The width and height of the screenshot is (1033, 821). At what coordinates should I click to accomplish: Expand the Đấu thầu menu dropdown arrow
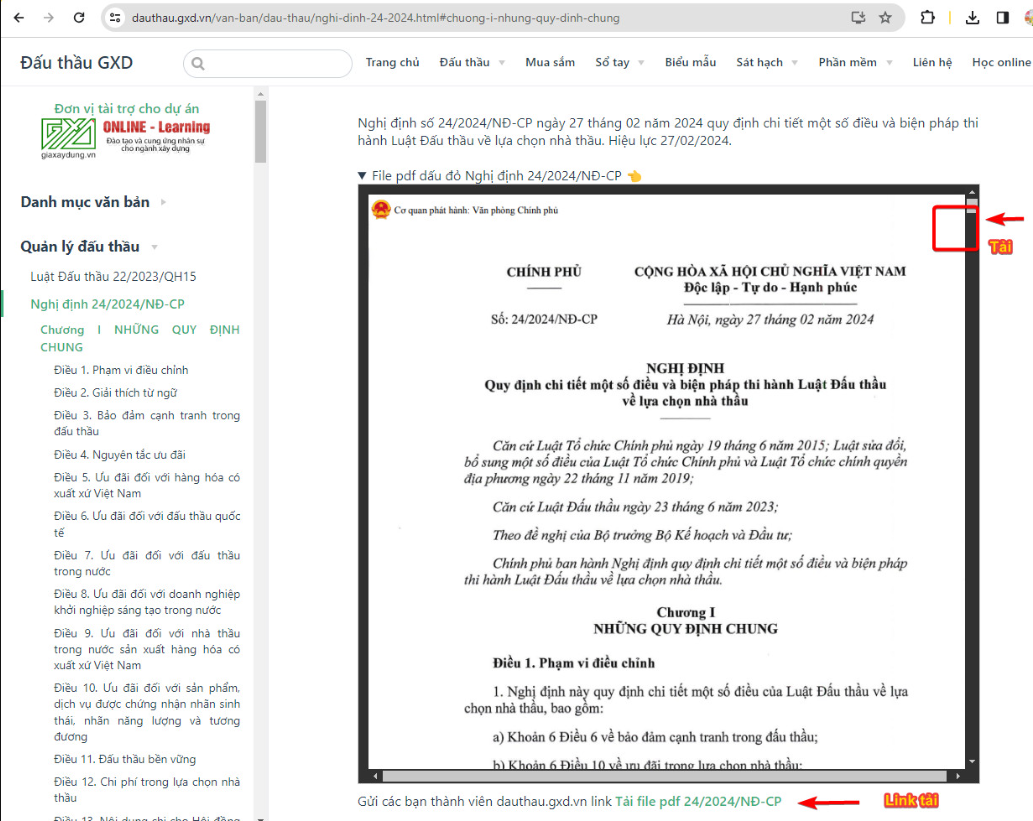[502, 63]
